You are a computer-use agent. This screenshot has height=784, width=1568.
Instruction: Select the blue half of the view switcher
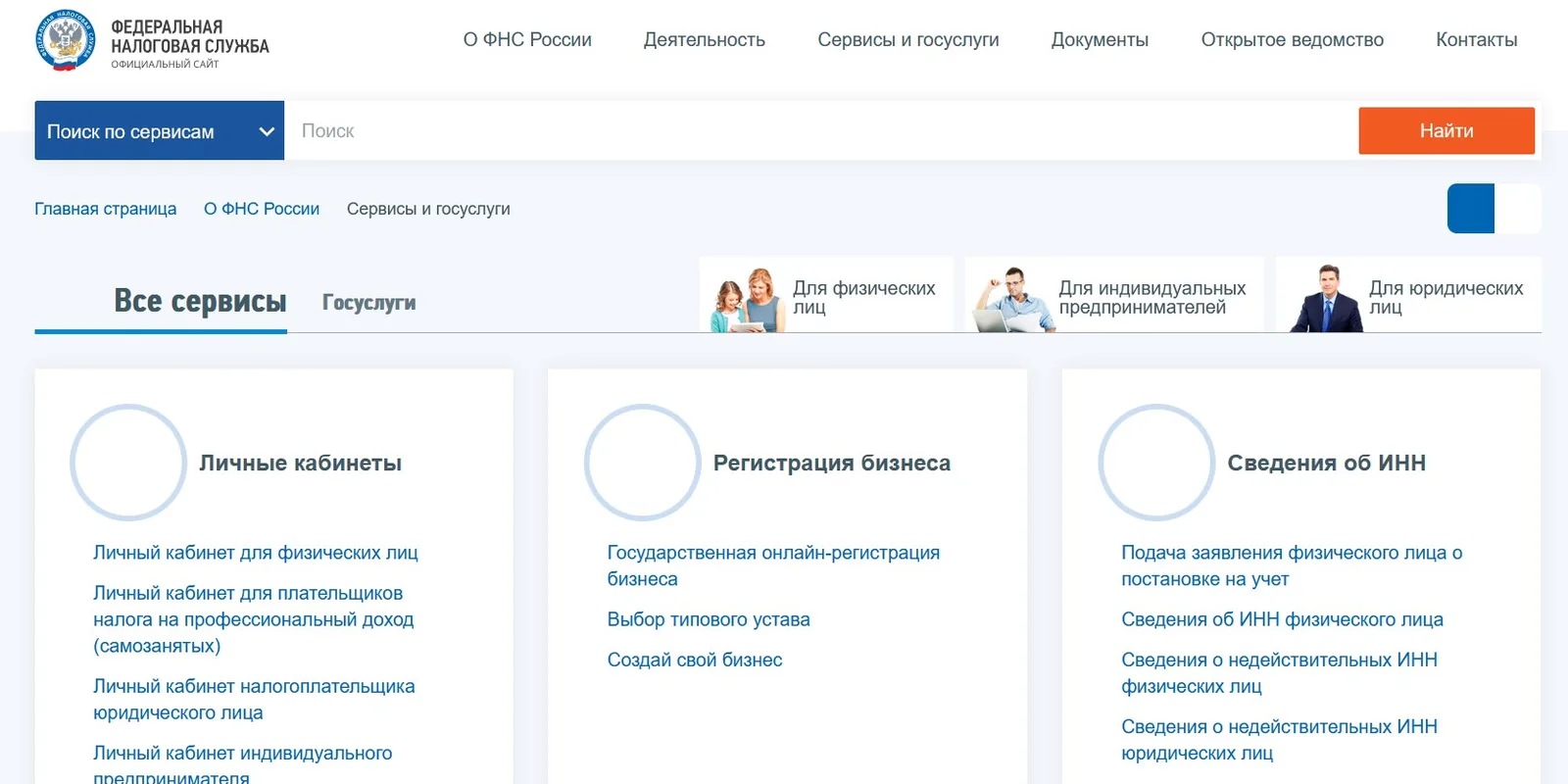coord(1471,209)
